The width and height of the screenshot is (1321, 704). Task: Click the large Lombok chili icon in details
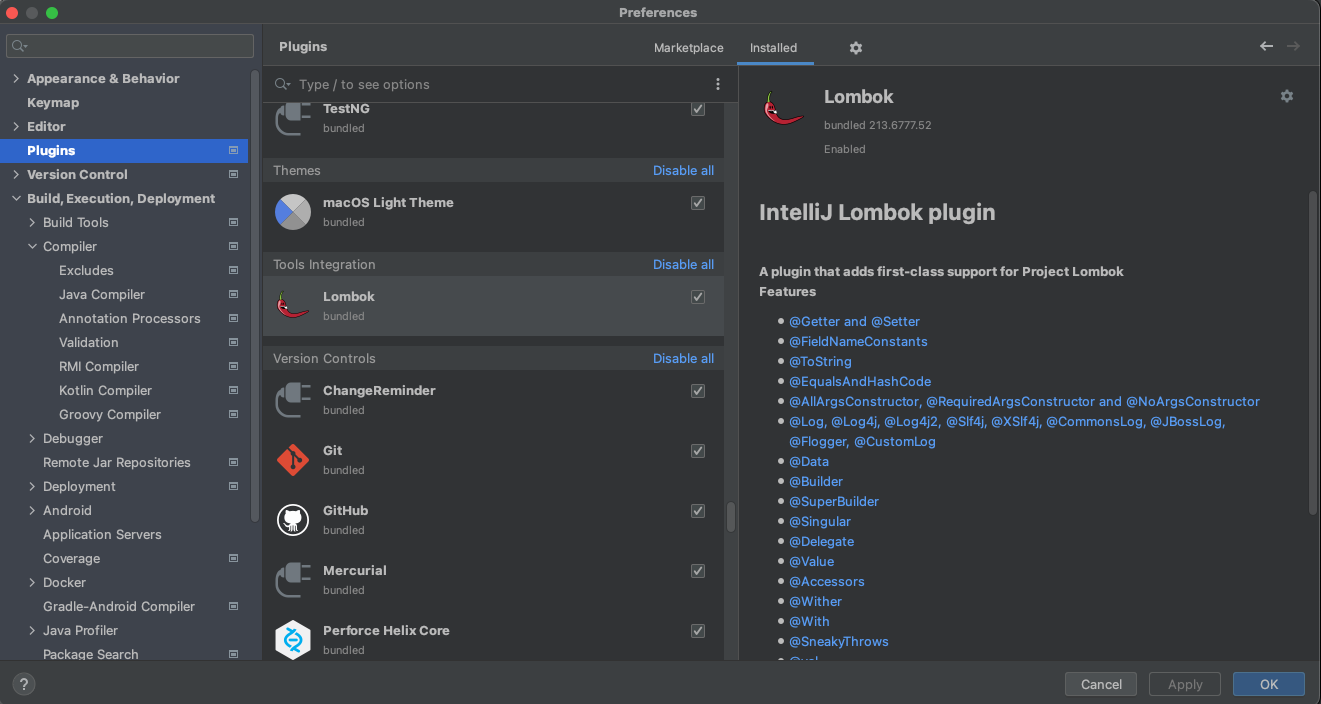783,108
